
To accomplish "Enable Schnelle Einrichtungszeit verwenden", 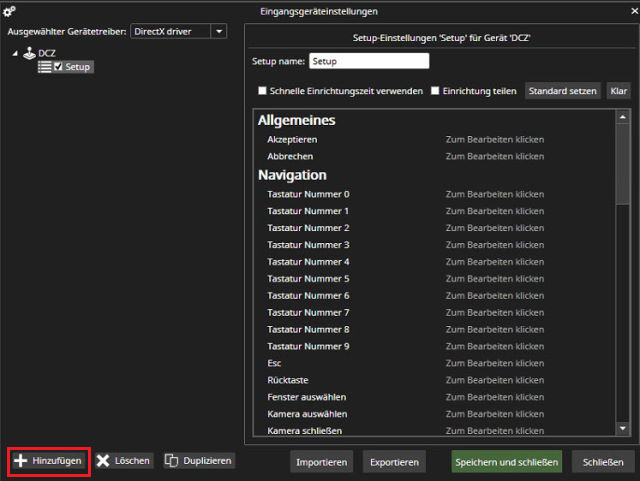I will pyautogui.click(x=262, y=91).
